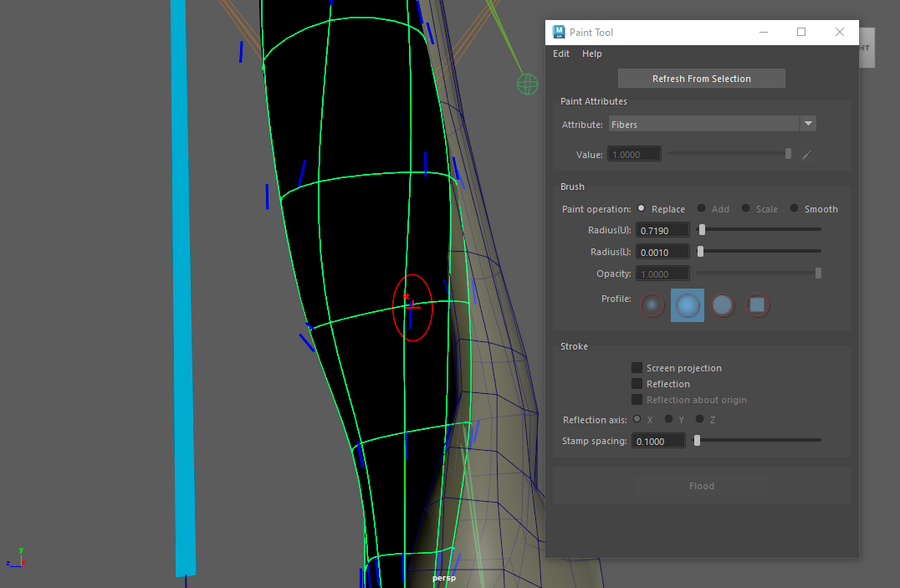The width and height of the screenshot is (900, 588).
Task: Maximize the Paint Tool window
Action: point(801,32)
